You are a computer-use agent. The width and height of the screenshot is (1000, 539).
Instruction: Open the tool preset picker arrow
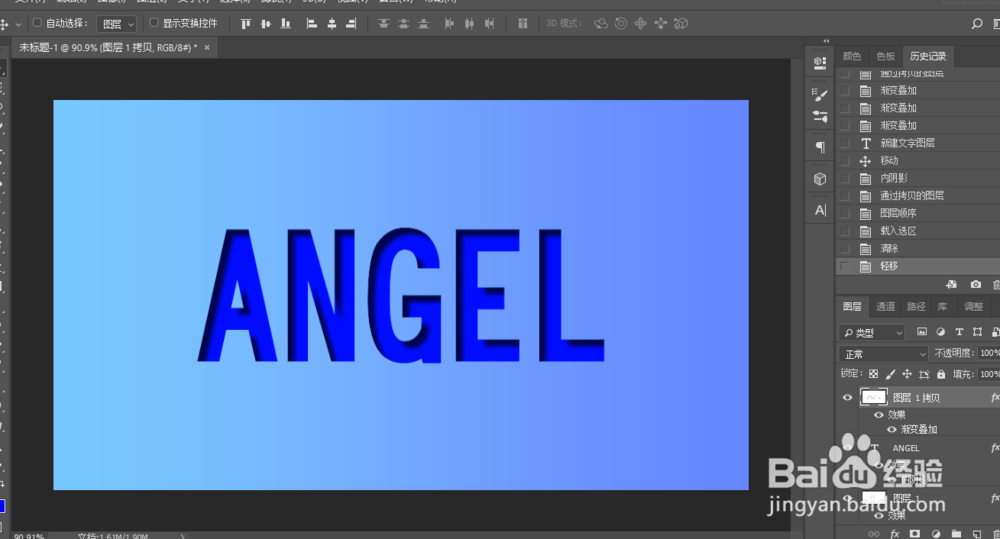(18, 24)
